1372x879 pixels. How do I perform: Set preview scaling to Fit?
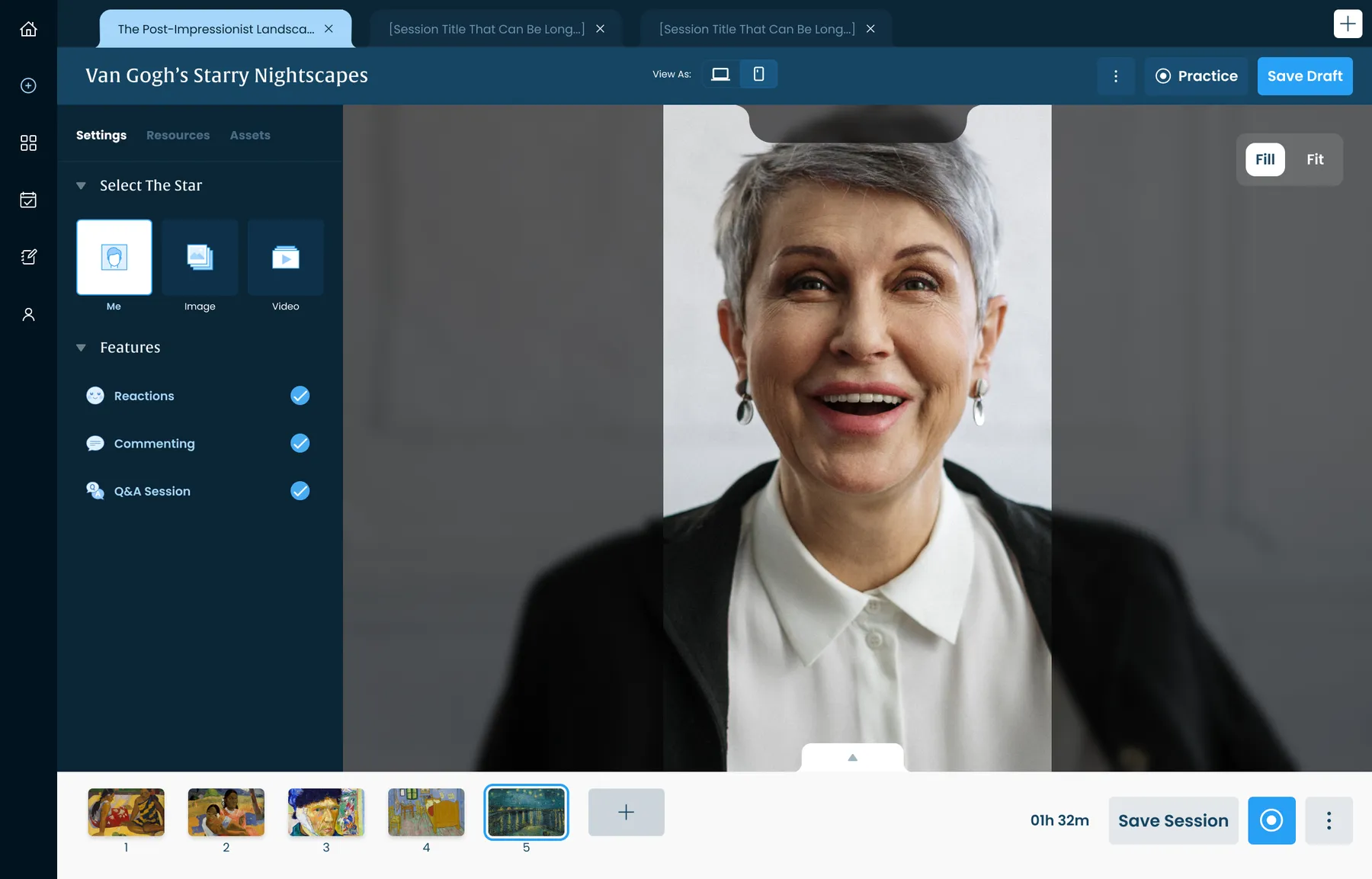1315,159
